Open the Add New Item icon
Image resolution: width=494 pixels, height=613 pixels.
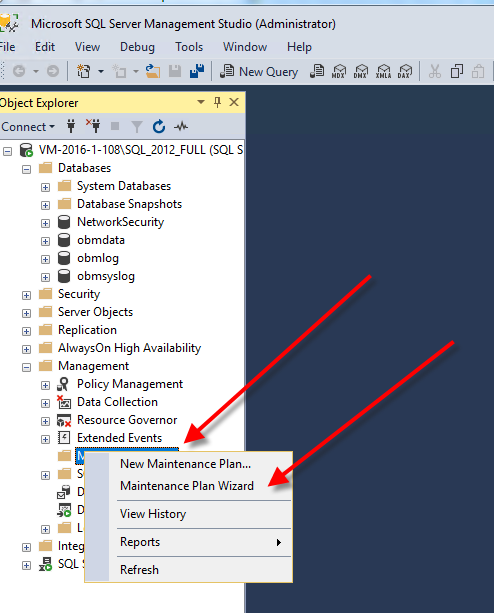tap(120, 72)
